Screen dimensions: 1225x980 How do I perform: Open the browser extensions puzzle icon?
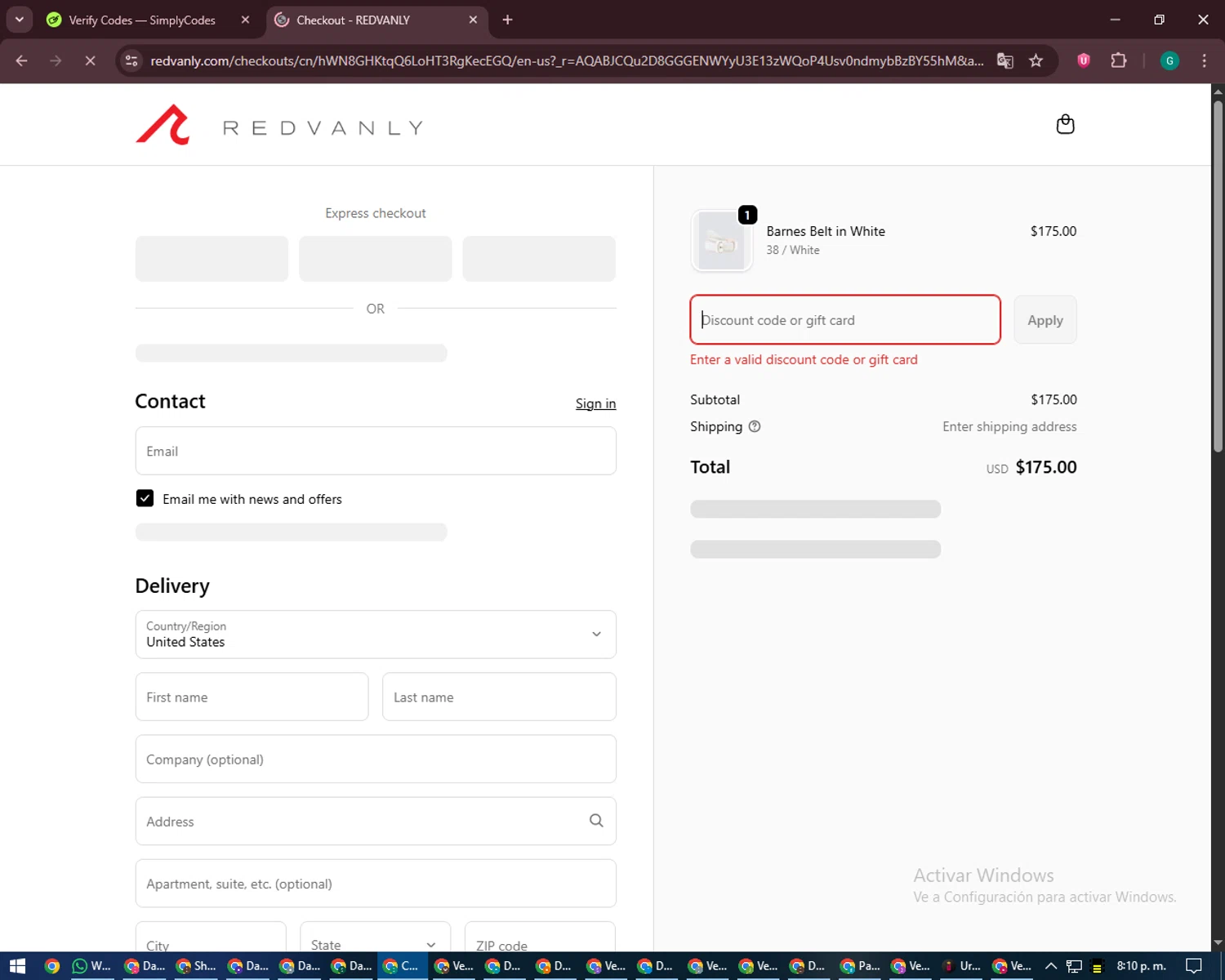1119,60
